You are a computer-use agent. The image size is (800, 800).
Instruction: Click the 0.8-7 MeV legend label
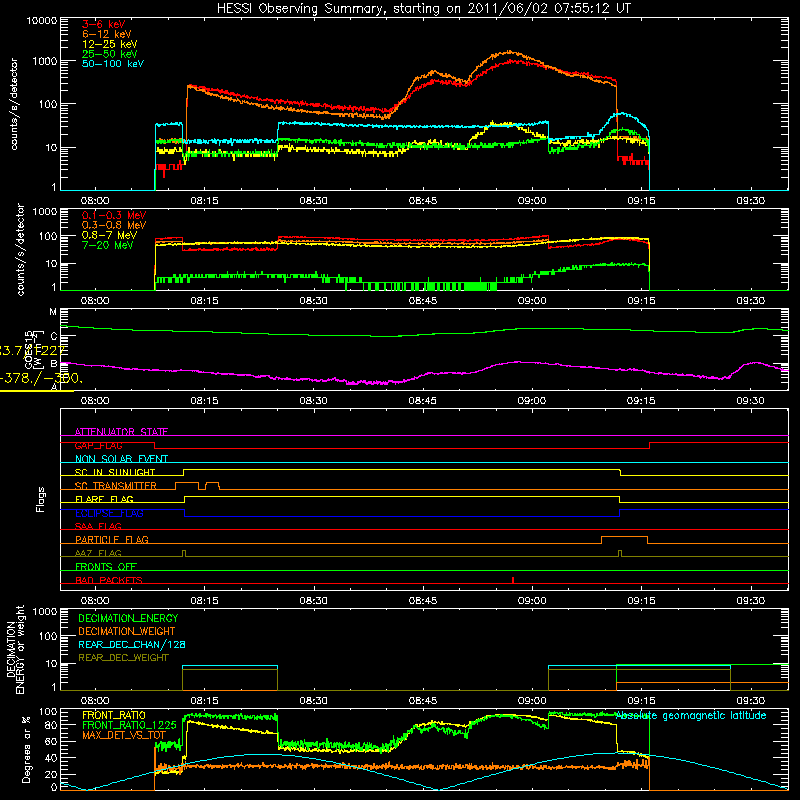(109, 235)
